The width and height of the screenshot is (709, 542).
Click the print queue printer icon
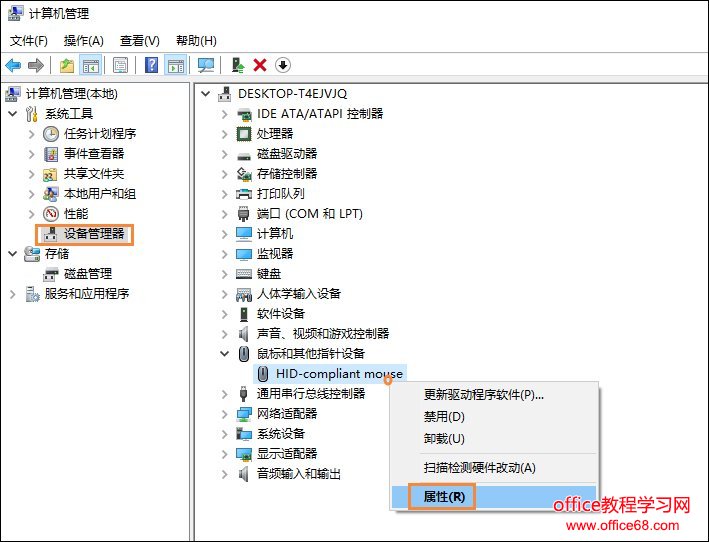(244, 194)
